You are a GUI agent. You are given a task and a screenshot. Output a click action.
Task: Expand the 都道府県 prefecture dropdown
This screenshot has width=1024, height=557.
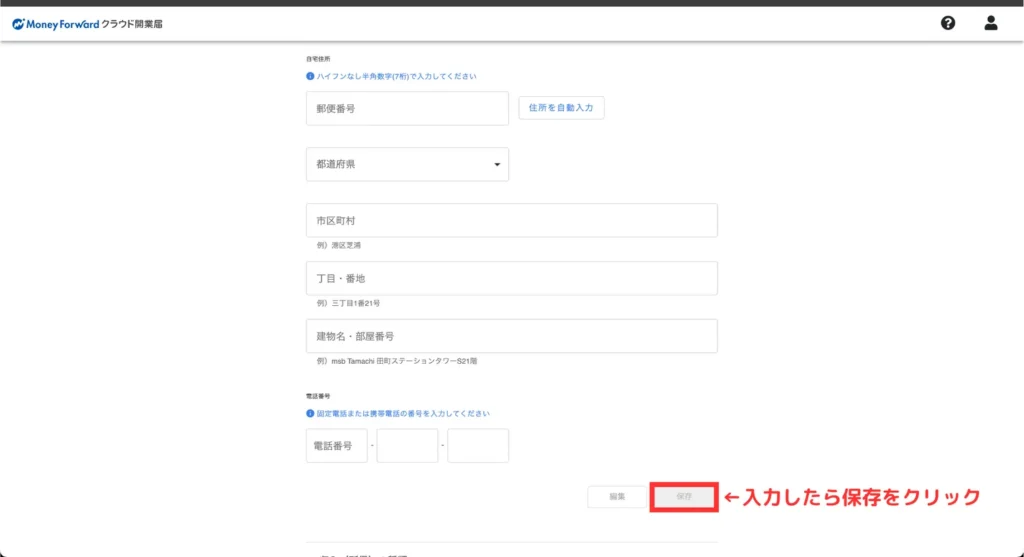pos(407,165)
